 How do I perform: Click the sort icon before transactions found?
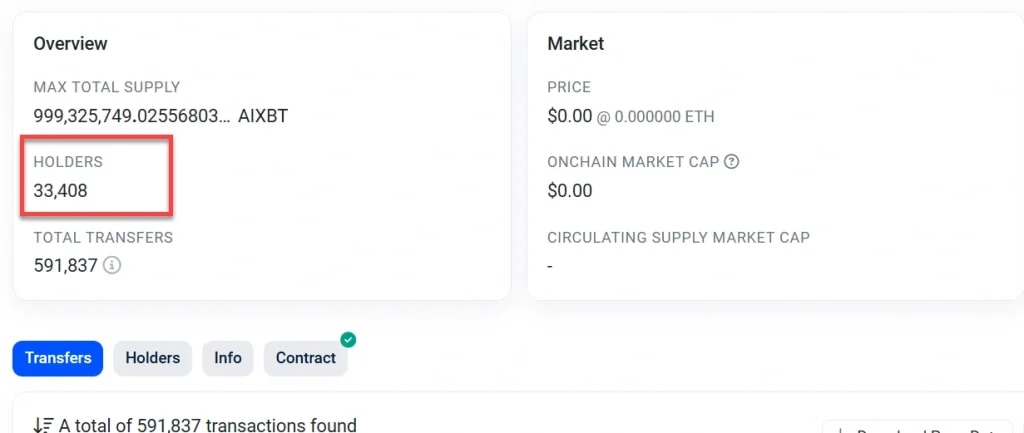tap(42, 425)
